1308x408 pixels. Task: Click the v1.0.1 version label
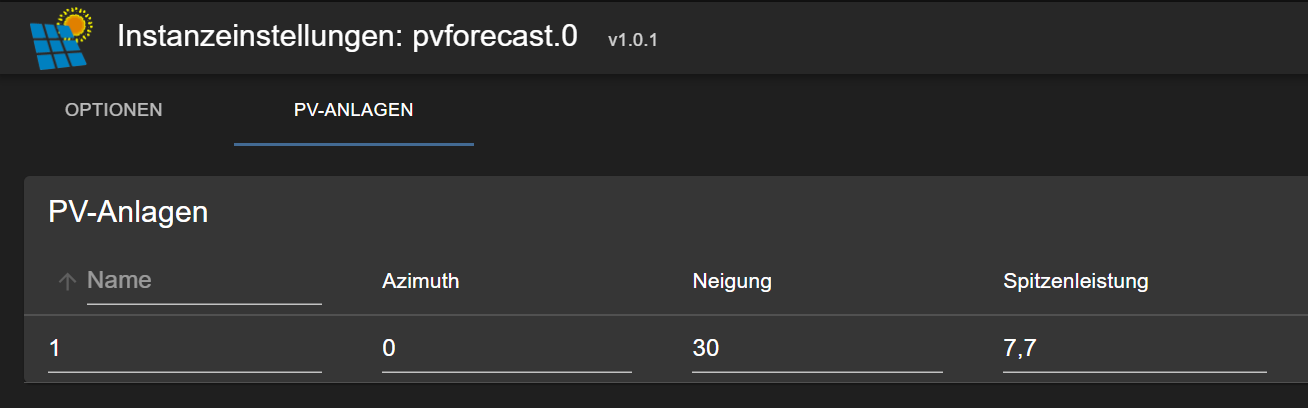(x=633, y=40)
